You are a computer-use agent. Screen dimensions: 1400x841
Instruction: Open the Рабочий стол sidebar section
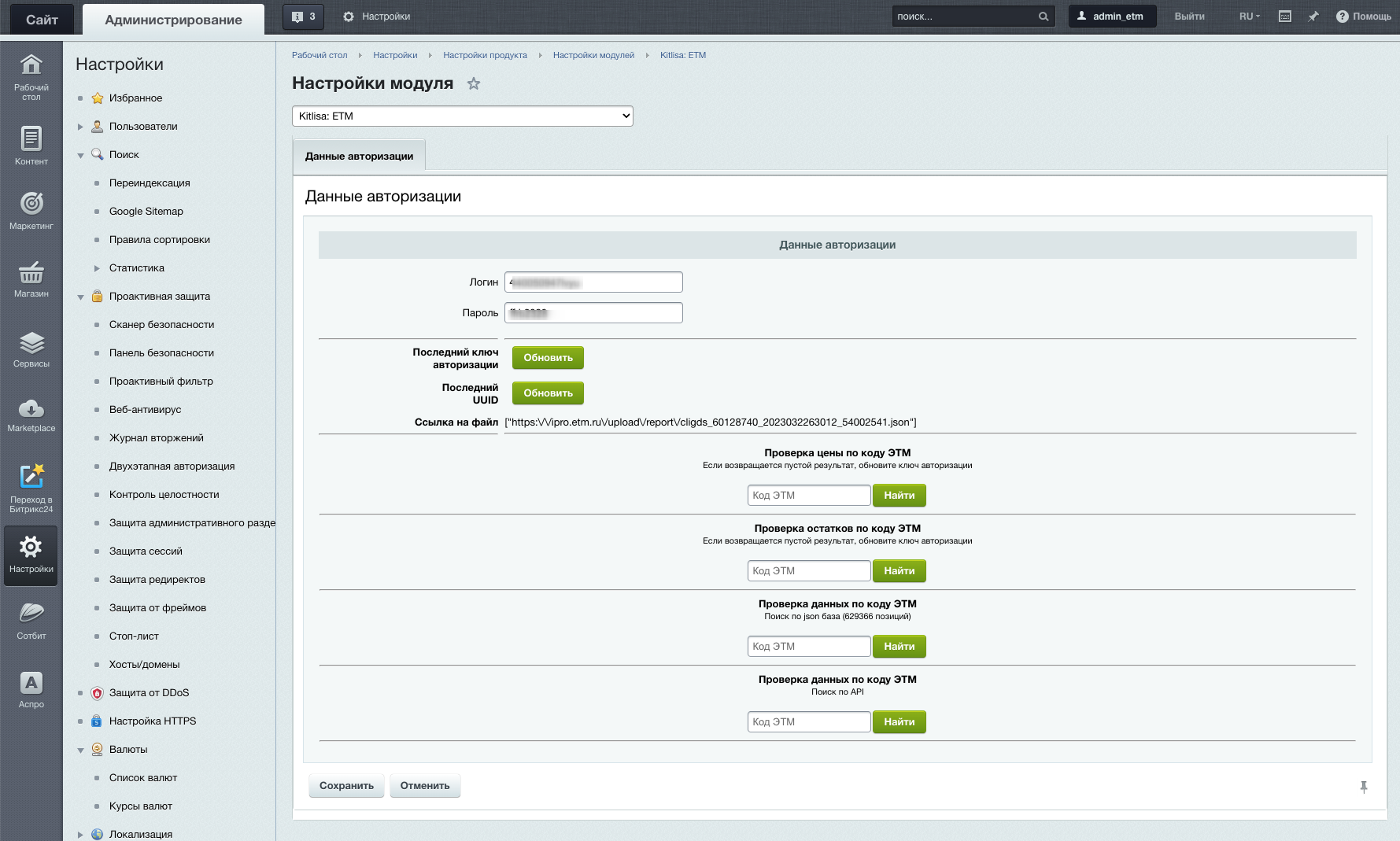point(31,77)
